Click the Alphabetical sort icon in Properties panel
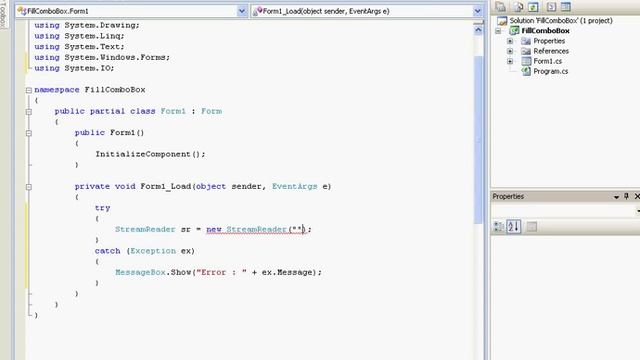The image size is (640, 360). (x=514, y=227)
